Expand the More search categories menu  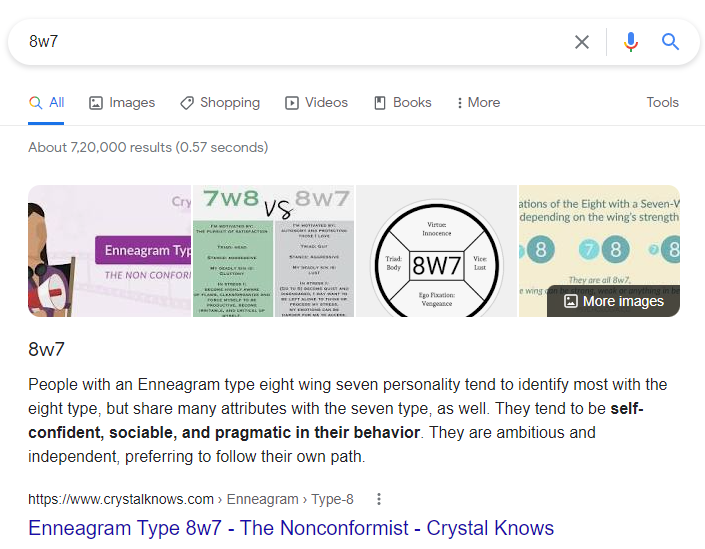pos(478,103)
